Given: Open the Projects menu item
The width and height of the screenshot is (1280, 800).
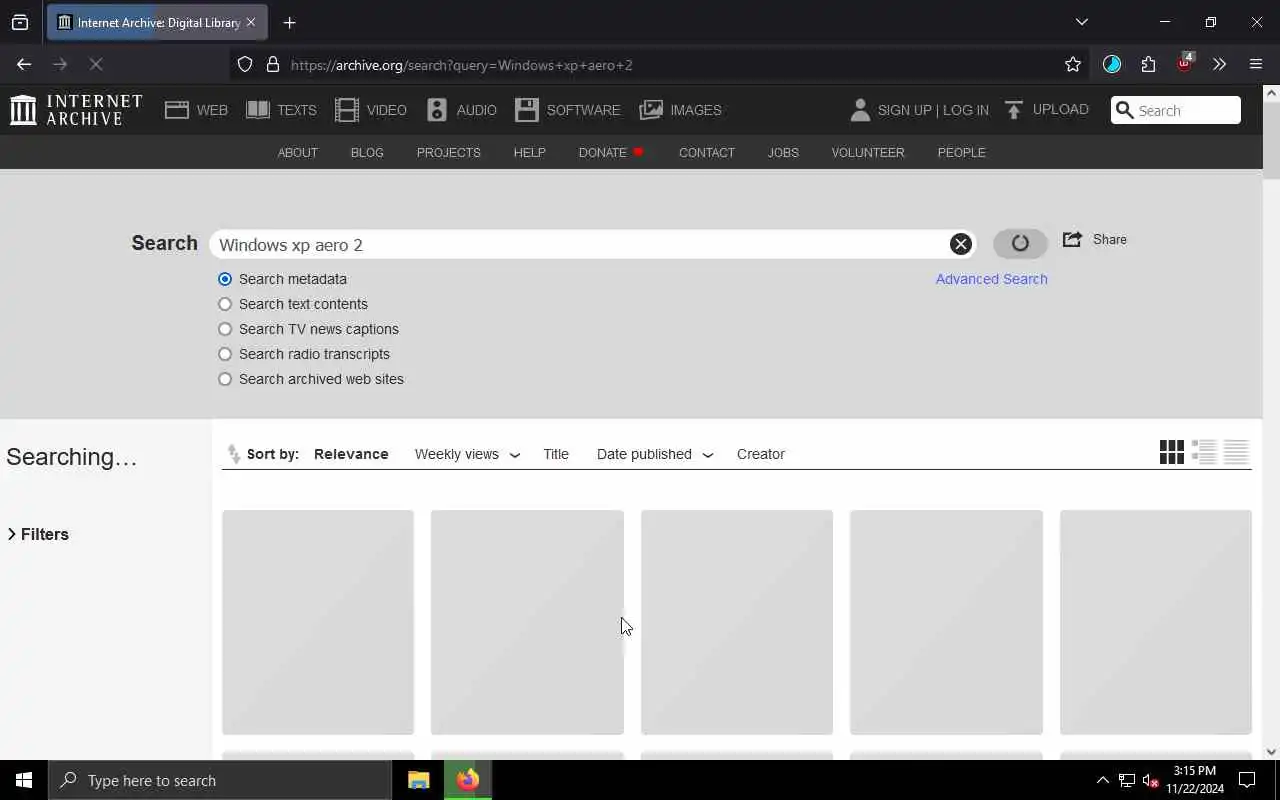Looking at the screenshot, I should click(x=448, y=152).
